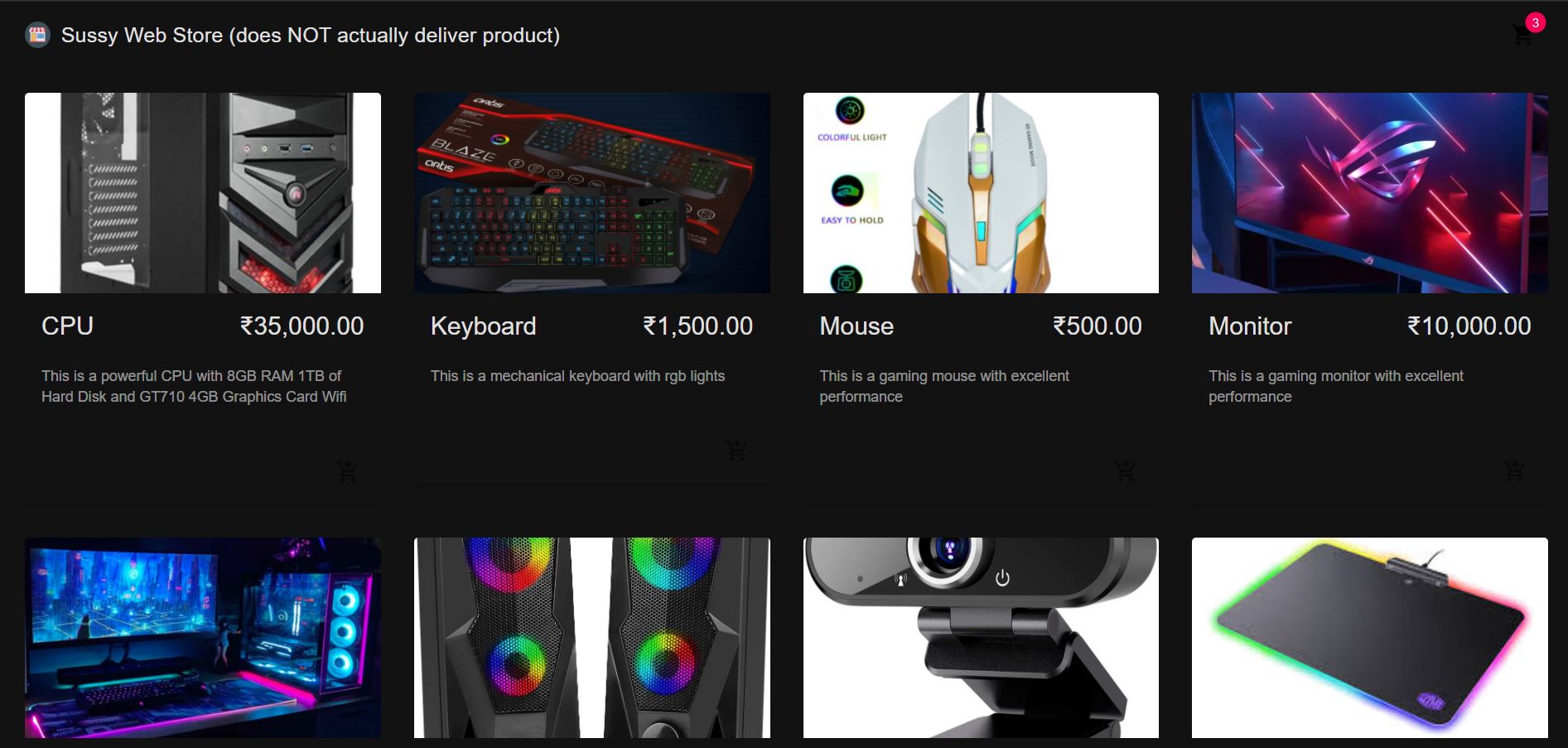Screen dimensions: 1568x748
Task: Open the webcam product image
Action: tap(981, 638)
